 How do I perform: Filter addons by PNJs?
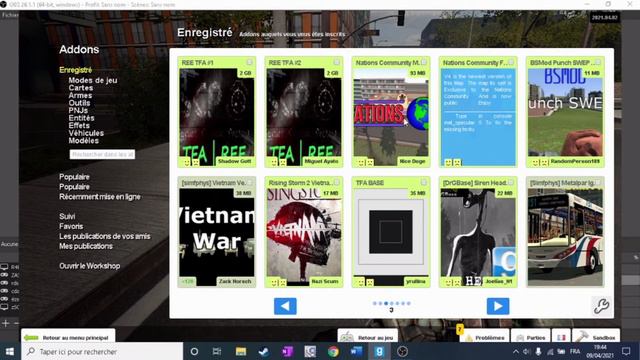pyautogui.click(x=78, y=110)
